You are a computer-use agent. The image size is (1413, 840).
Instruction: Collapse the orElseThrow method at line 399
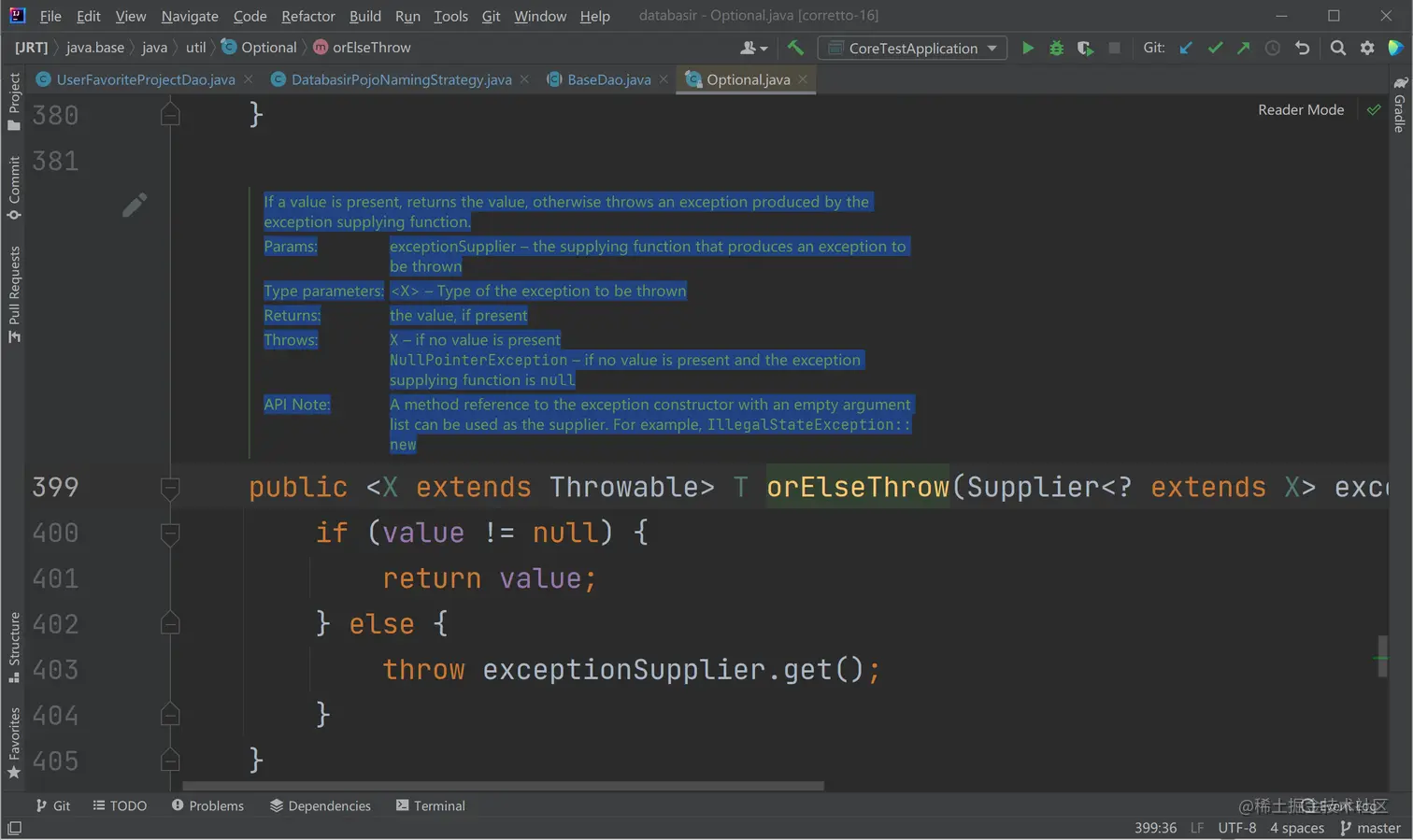[170, 487]
